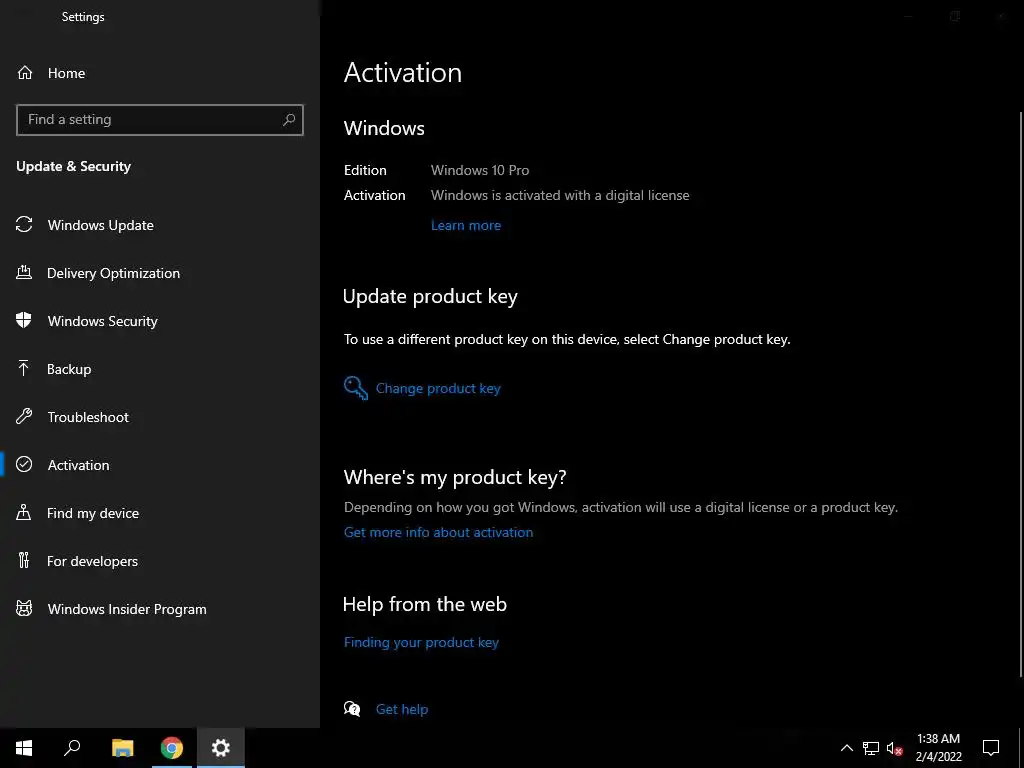Screen dimensions: 1024x768
Task: Click the Home house icon
Action: (25, 72)
